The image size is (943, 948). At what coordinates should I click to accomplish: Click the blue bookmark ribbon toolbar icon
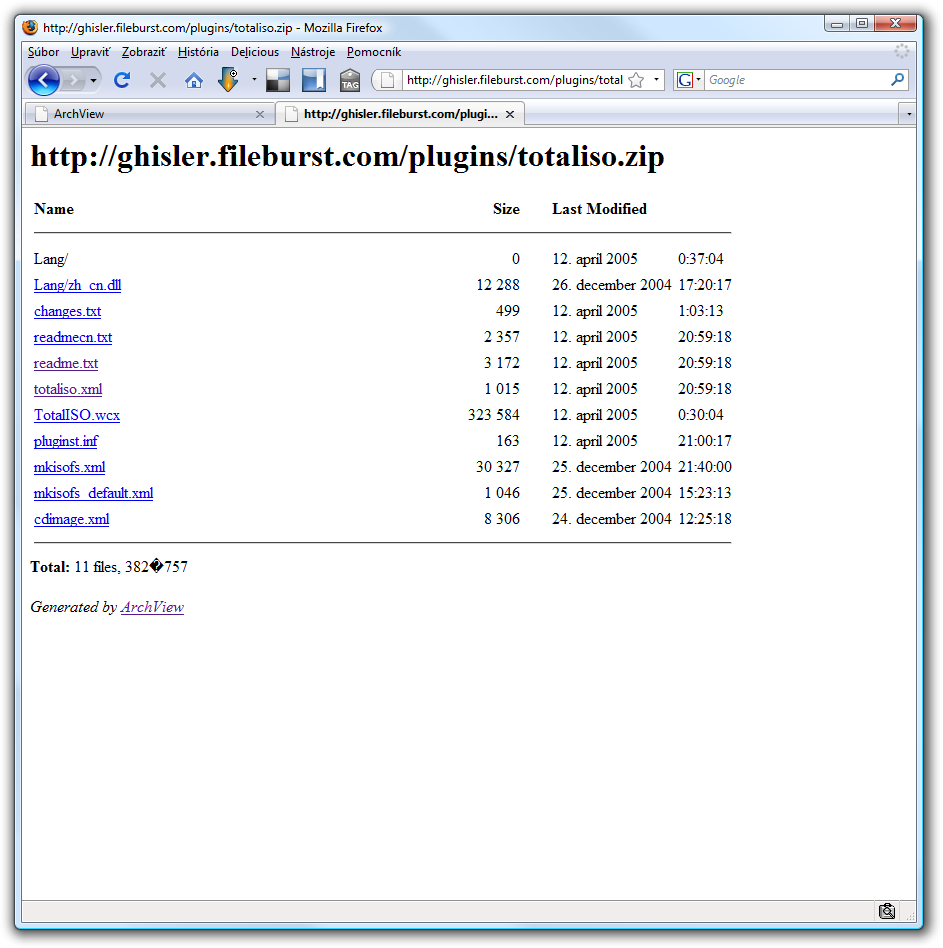click(x=314, y=80)
